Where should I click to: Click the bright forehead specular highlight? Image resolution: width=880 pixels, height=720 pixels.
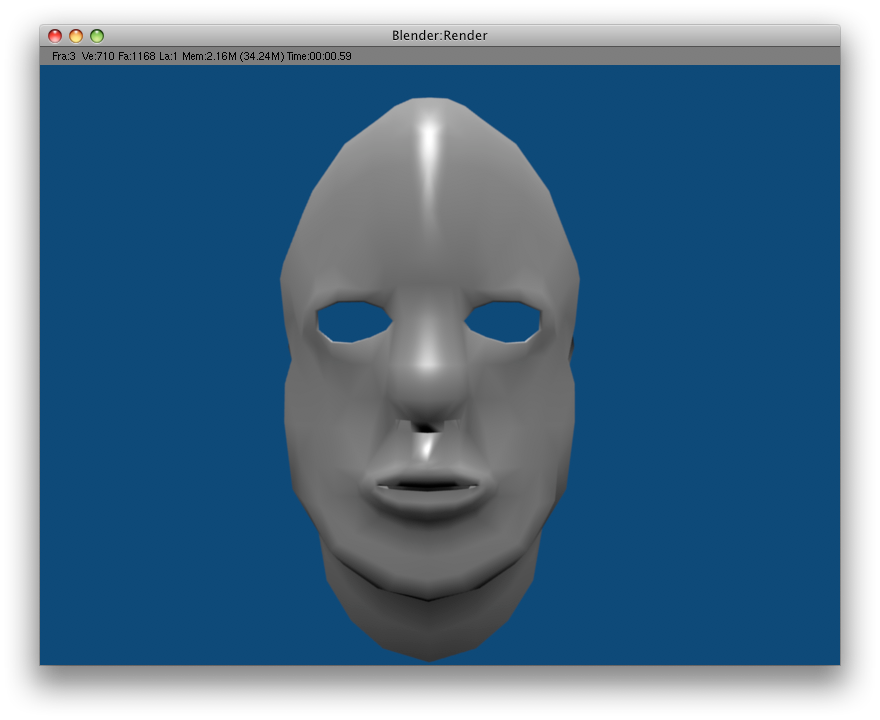tap(428, 150)
